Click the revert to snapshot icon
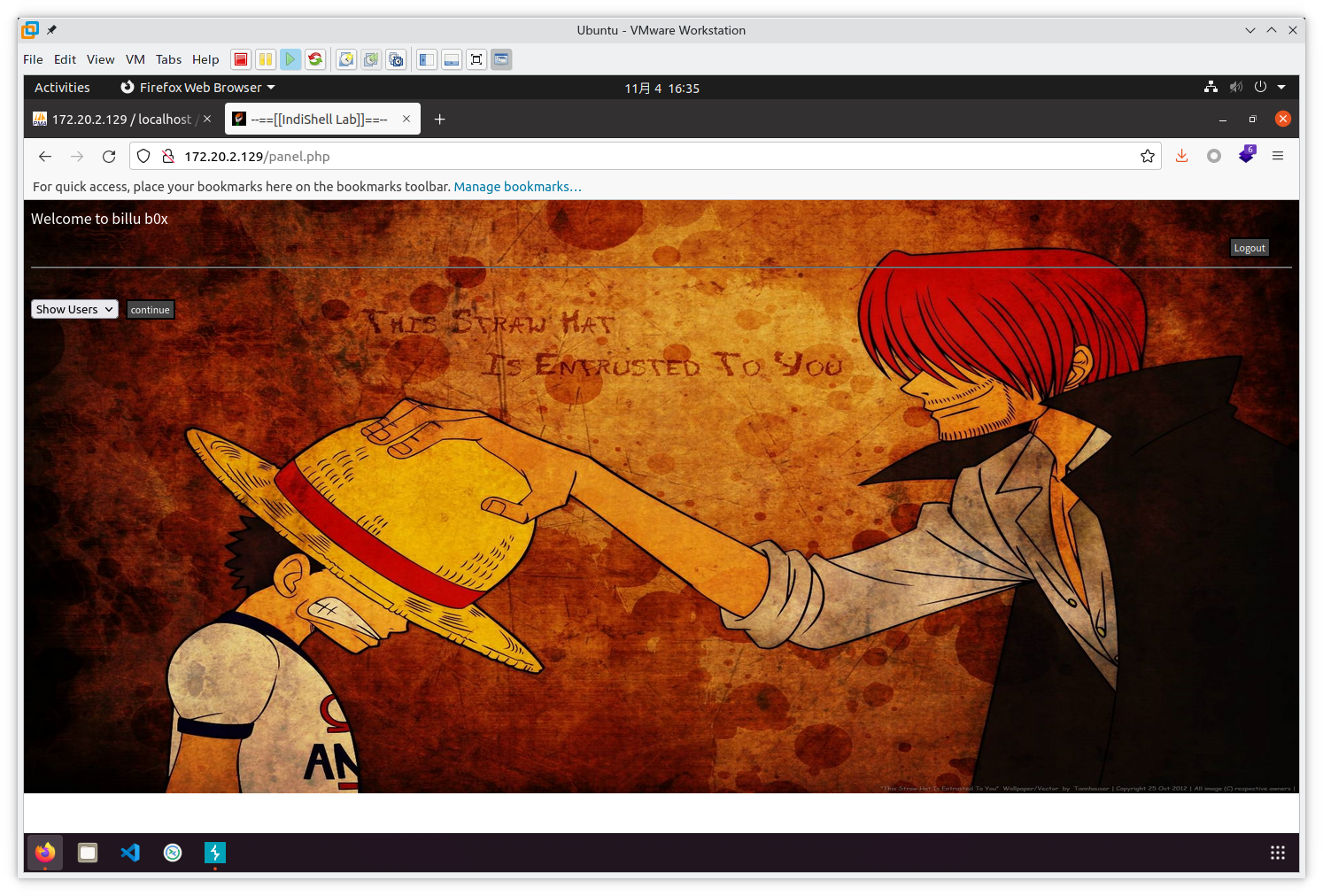The width and height of the screenshot is (1323, 896). click(371, 59)
